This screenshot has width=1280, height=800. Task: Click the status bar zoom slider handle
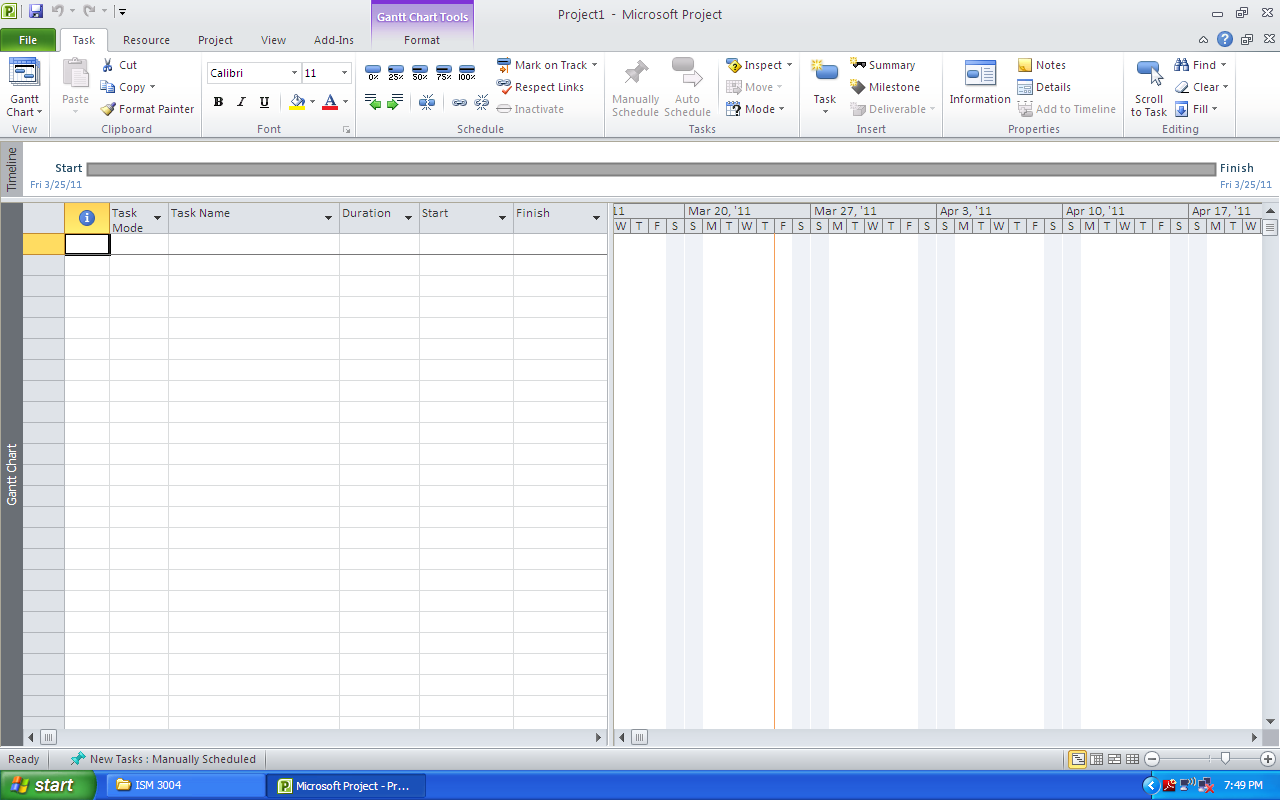[x=1225, y=759]
